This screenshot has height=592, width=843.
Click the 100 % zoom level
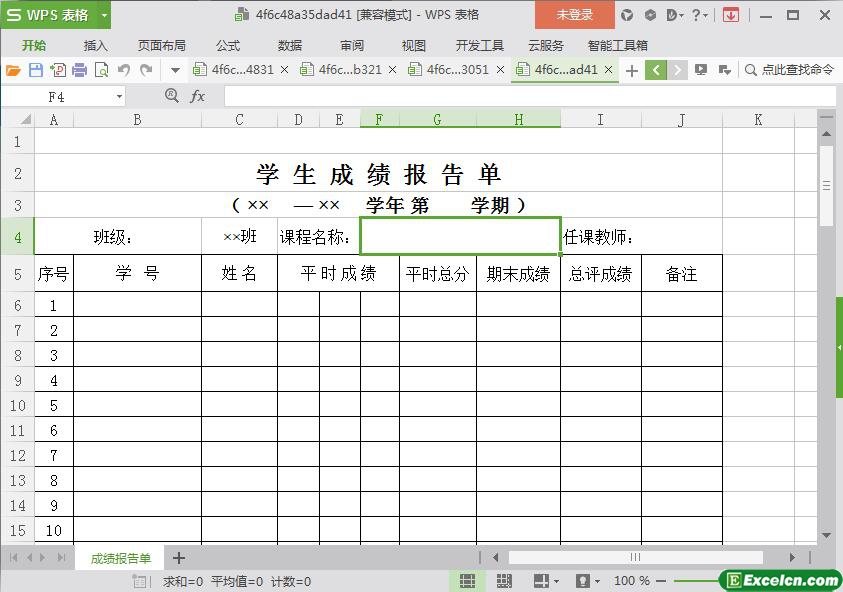tap(631, 581)
